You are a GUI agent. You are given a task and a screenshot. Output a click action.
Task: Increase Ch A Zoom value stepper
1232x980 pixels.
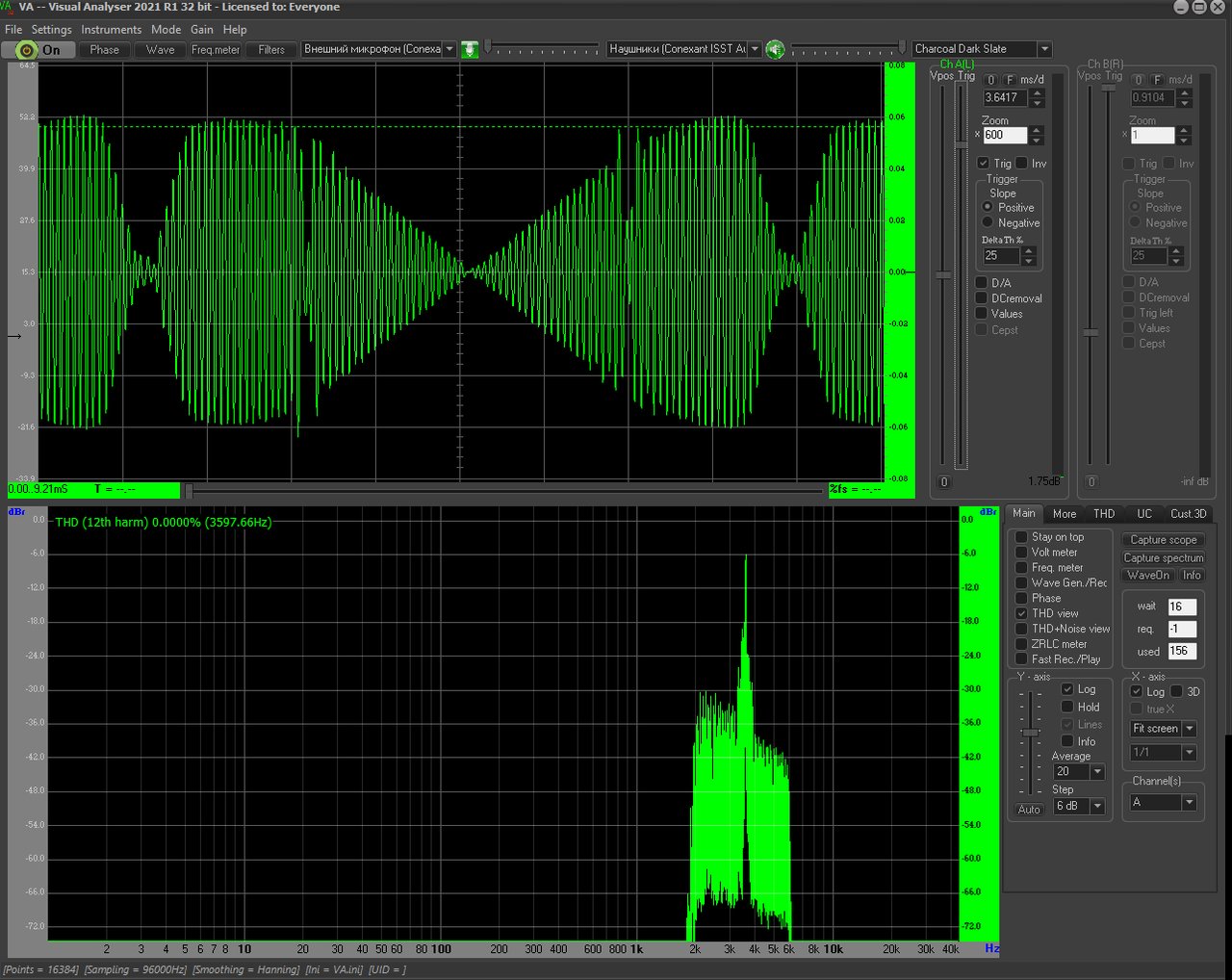1037,131
